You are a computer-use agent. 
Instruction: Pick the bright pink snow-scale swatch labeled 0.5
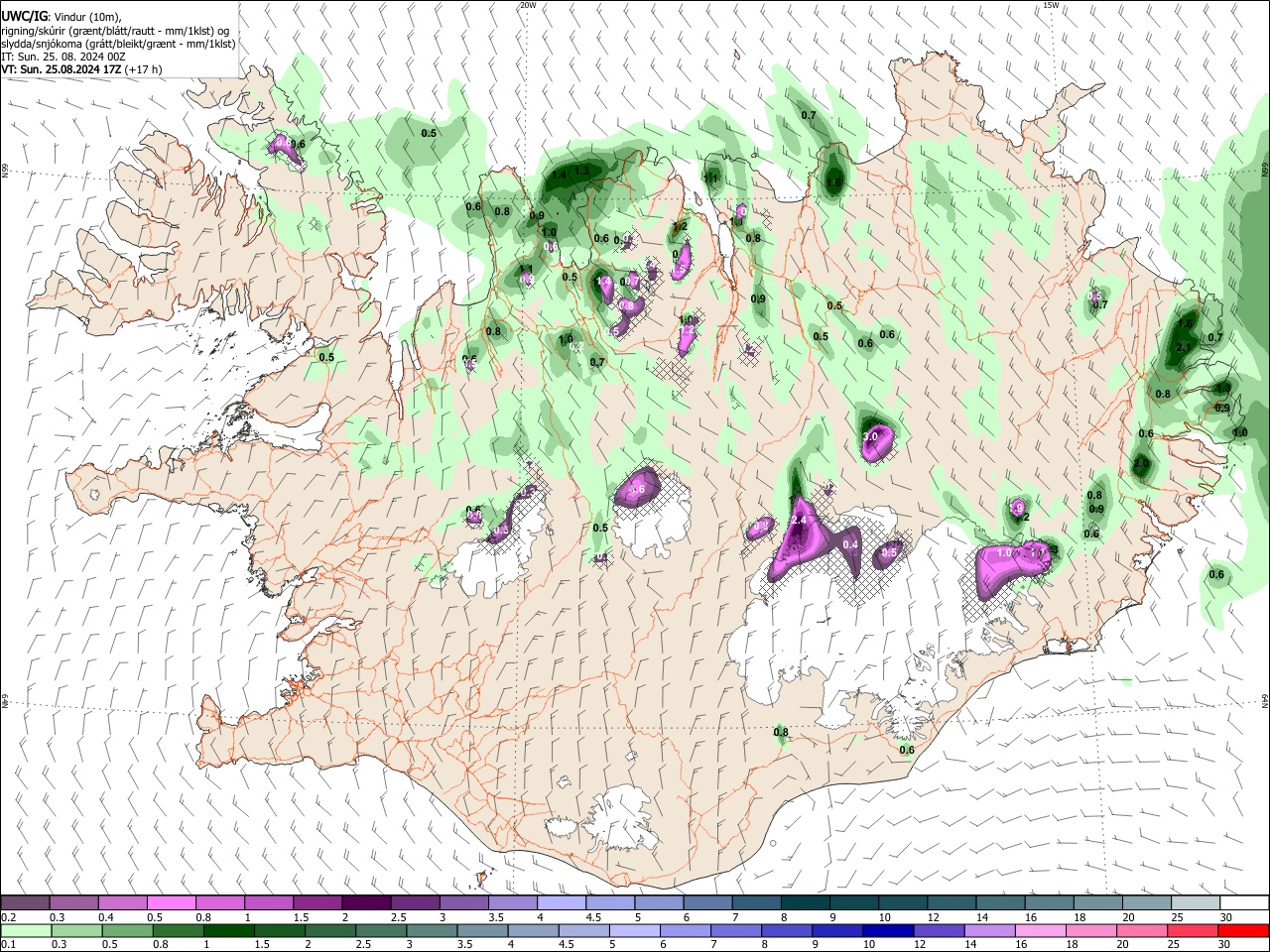point(171,902)
